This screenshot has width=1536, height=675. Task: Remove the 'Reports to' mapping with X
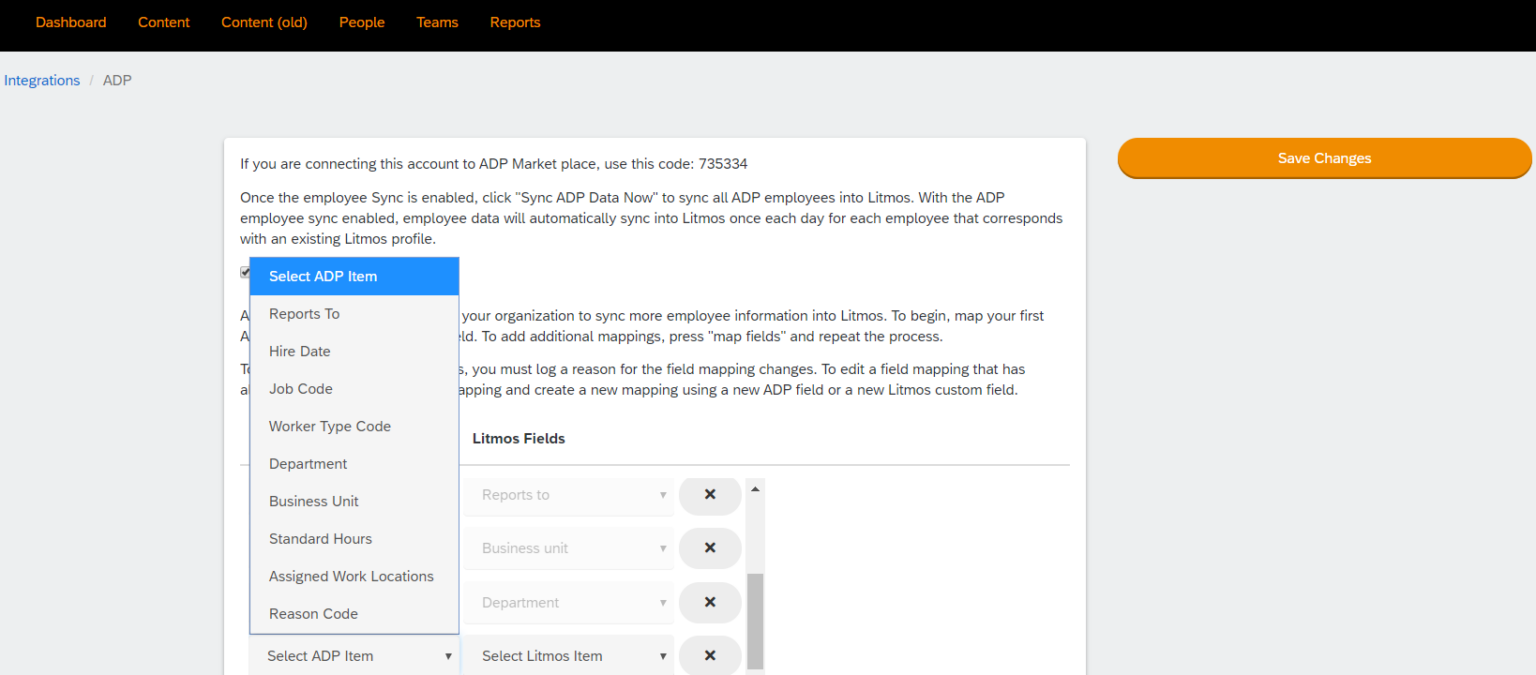point(710,494)
